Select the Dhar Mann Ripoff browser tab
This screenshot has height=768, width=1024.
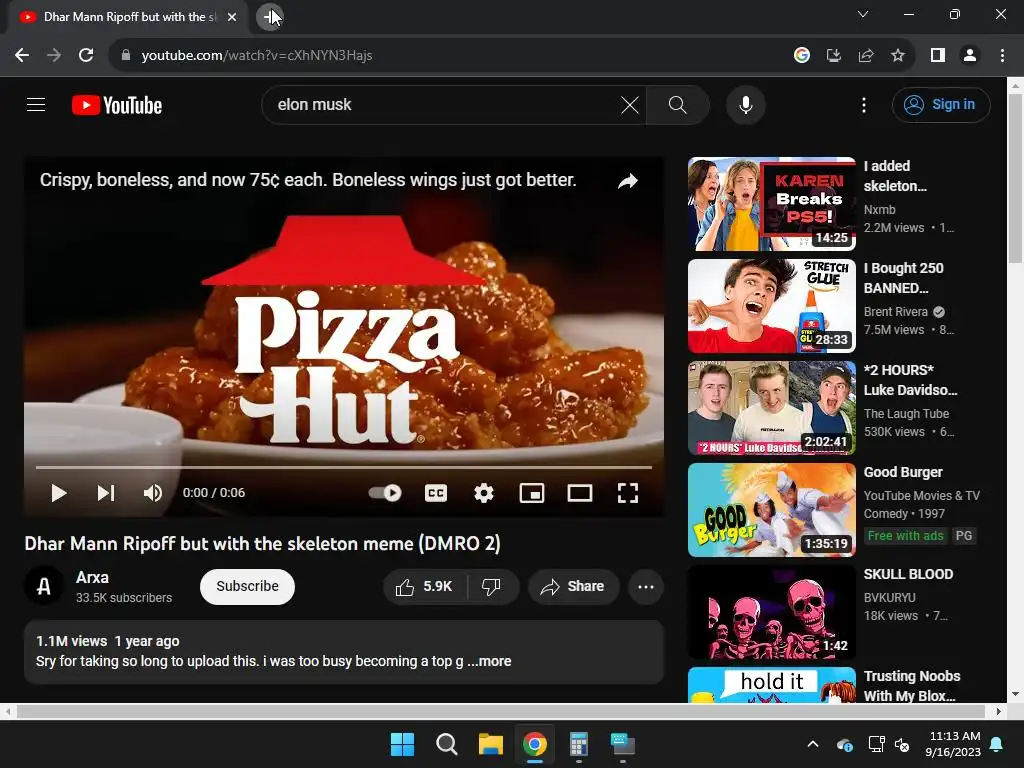[128, 17]
